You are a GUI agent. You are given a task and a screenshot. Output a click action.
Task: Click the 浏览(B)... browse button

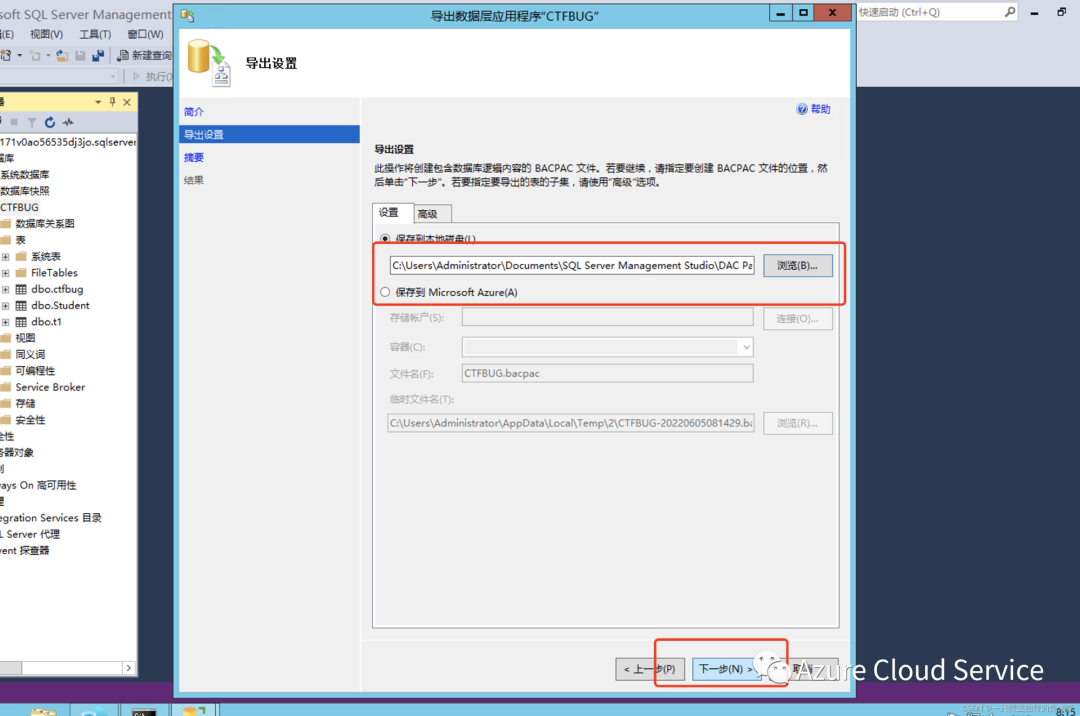click(x=798, y=265)
